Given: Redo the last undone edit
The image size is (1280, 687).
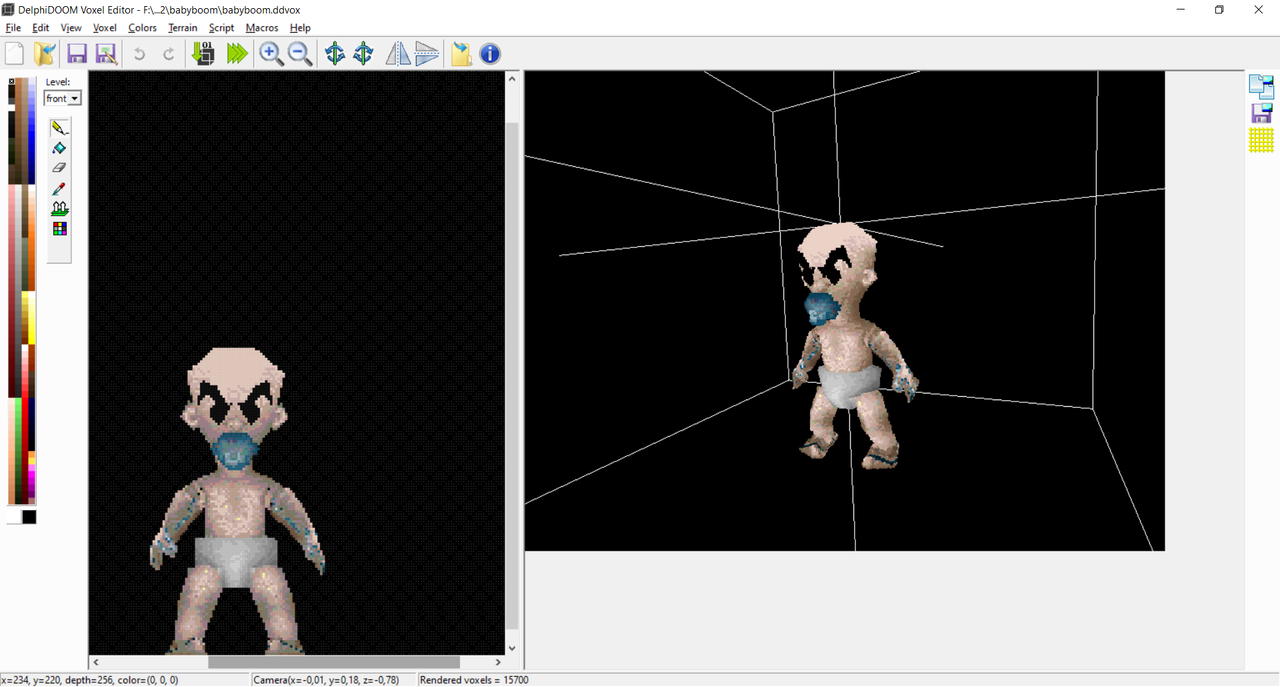Looking at the screenshot, I should [168, 54].
